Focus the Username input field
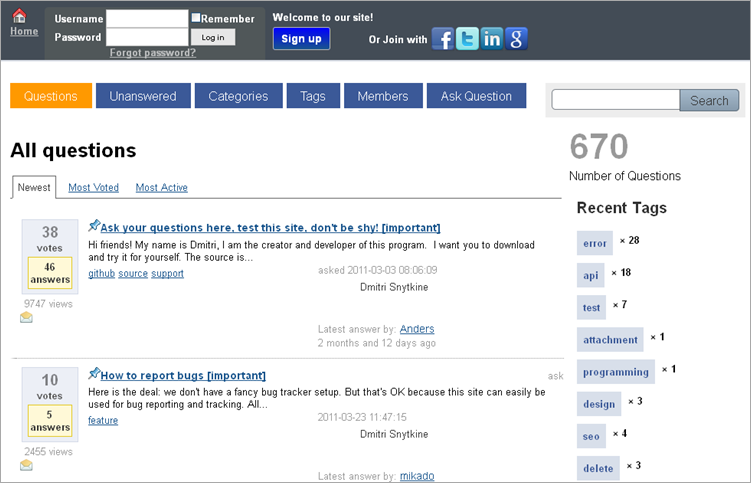751x483 pixels. coord(147,19)
